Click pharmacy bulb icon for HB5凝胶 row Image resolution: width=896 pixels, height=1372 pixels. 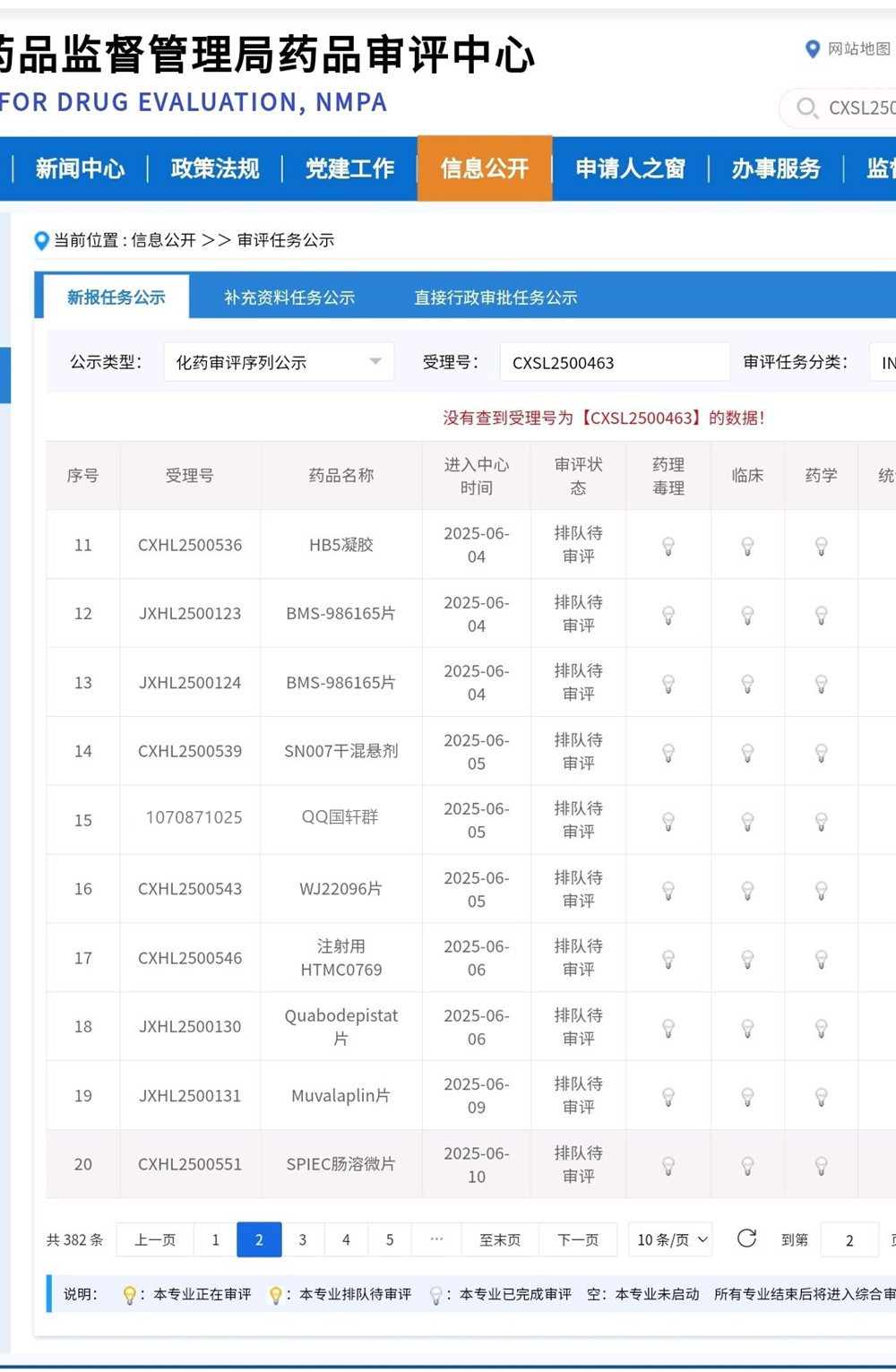pyautogui.click(x=821, y=546)
